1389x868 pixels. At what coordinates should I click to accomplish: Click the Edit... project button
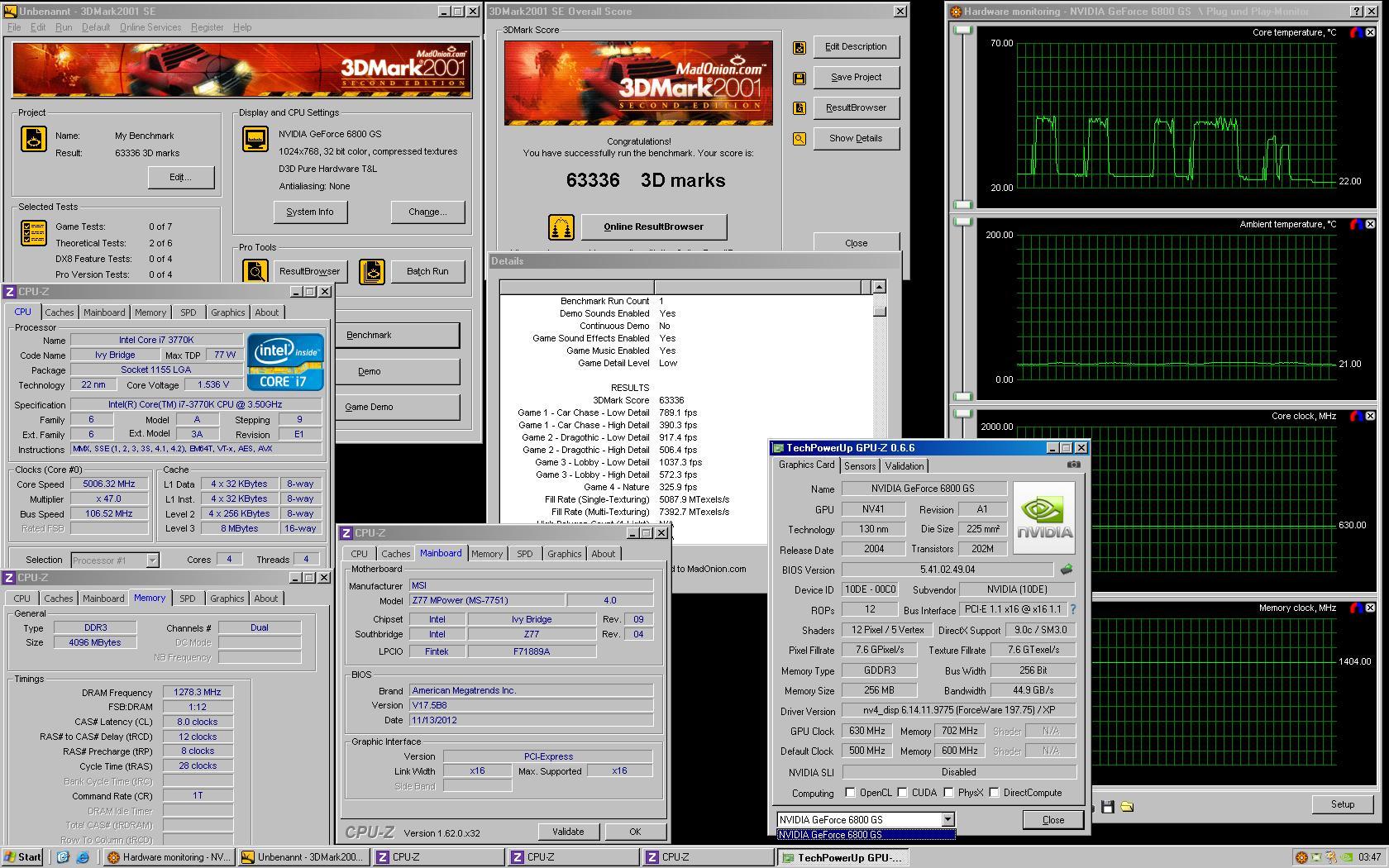pos(181,178)
